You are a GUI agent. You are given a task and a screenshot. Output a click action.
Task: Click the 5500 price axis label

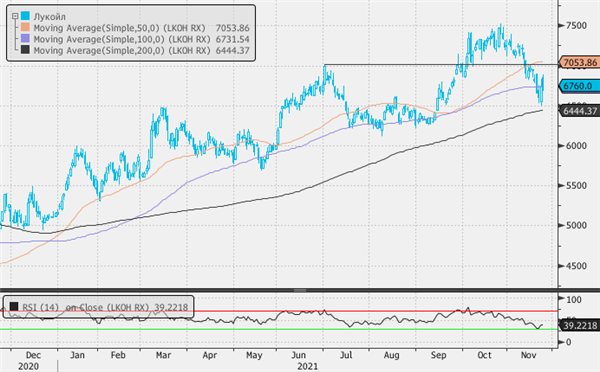tap(577, 186)
